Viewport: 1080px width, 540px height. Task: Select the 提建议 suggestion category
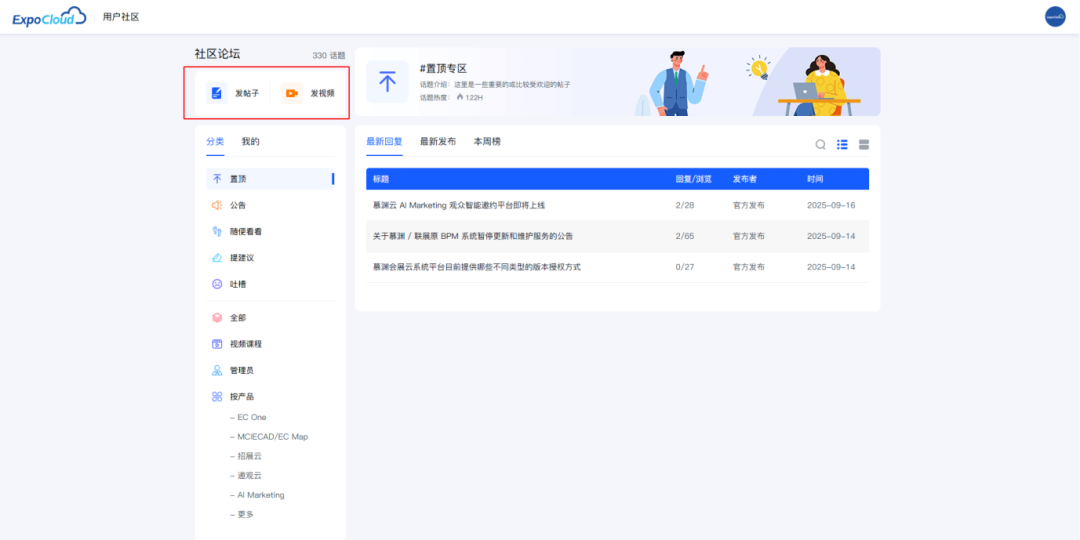point(241,258)
